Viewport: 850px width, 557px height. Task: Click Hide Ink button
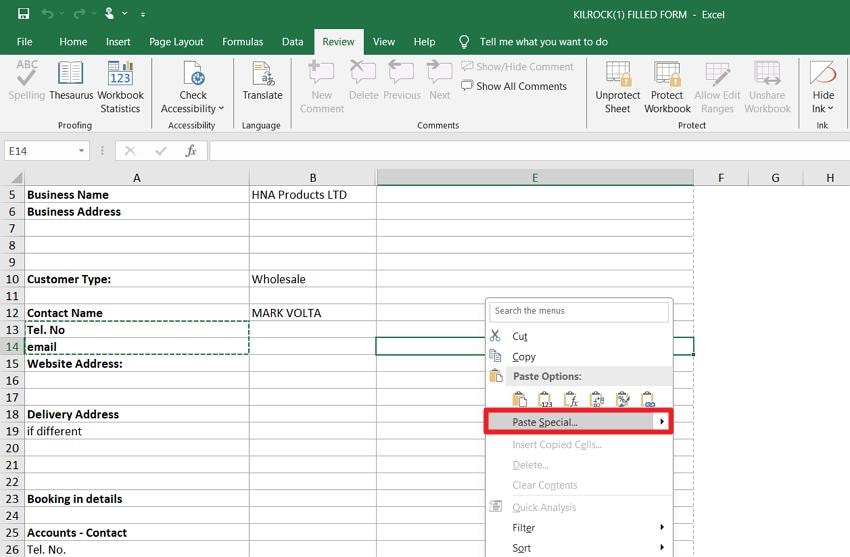[823, 87]
